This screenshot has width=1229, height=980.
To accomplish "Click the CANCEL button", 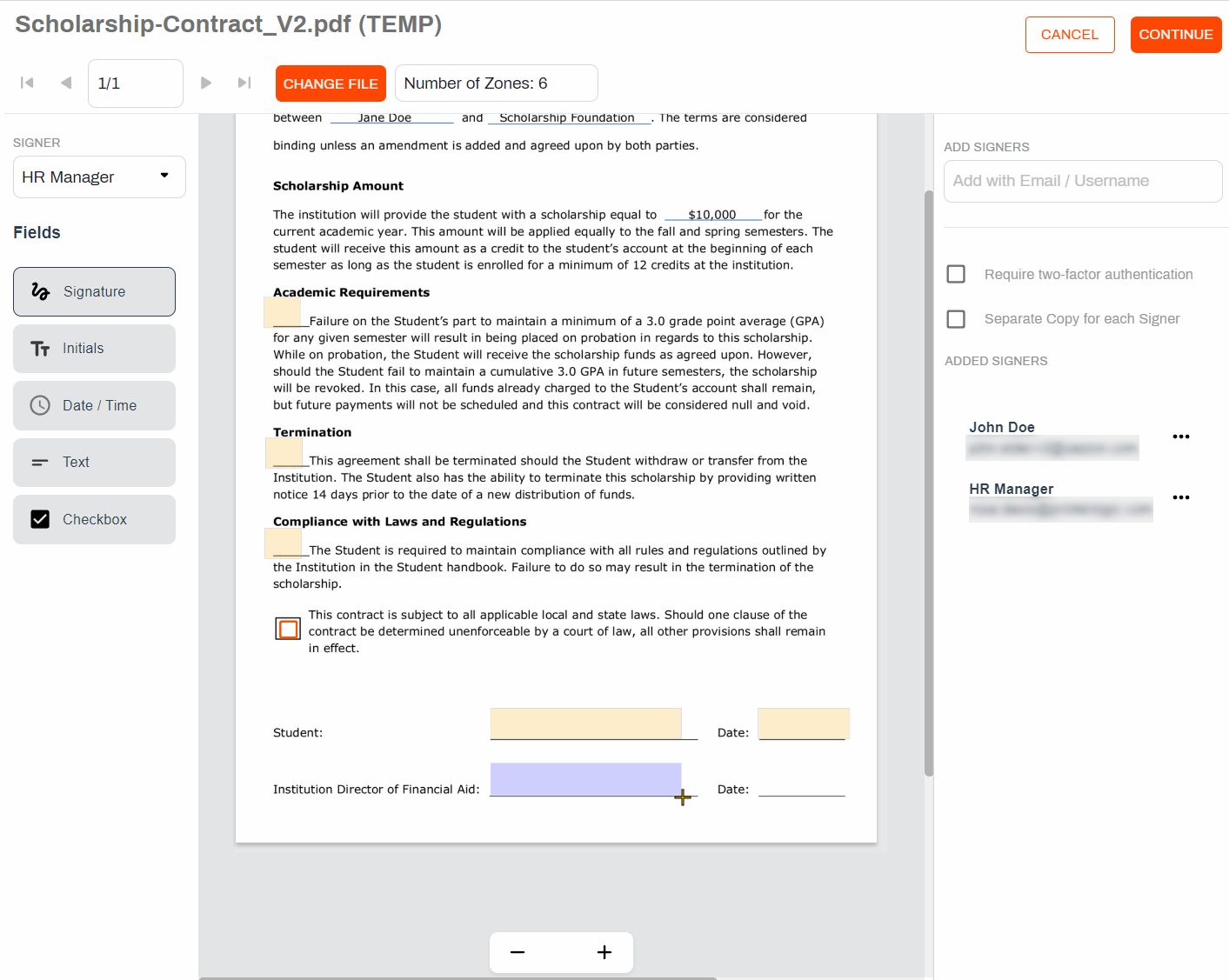I will coord(1070,35).
